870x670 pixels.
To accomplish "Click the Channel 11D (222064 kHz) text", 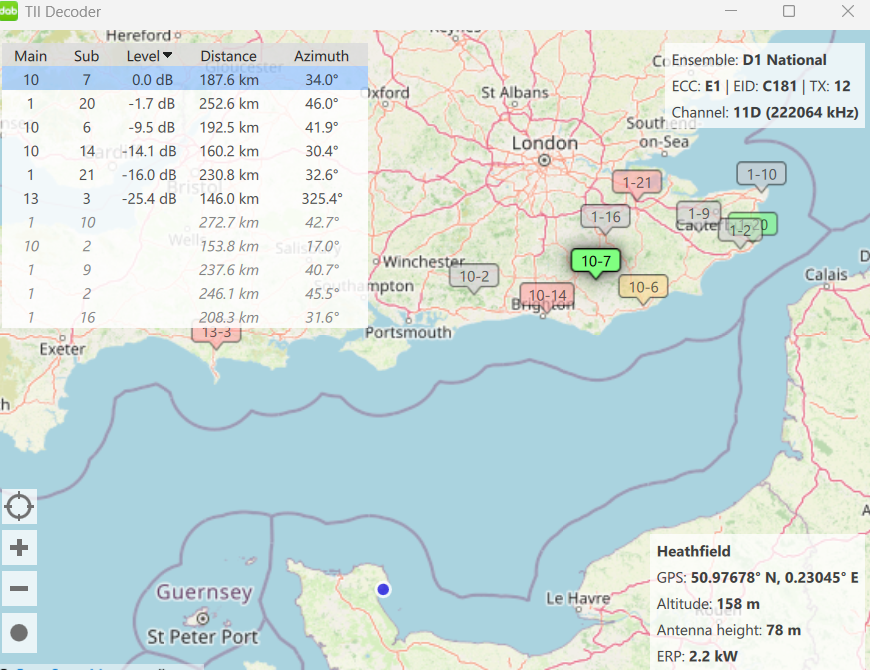I will tap(765, 113).
